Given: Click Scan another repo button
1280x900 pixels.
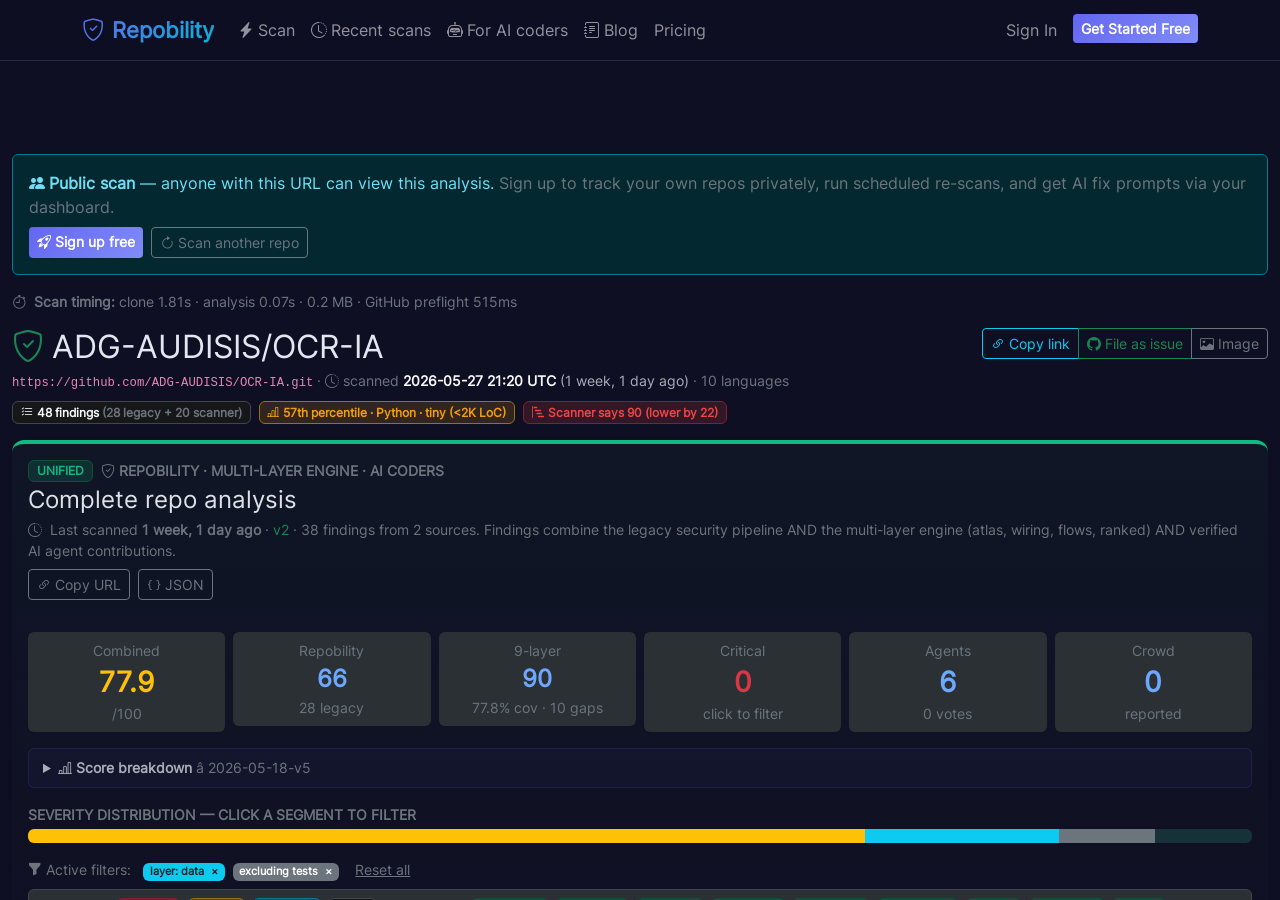Looking at the screenshot, I should pos(229,242).
